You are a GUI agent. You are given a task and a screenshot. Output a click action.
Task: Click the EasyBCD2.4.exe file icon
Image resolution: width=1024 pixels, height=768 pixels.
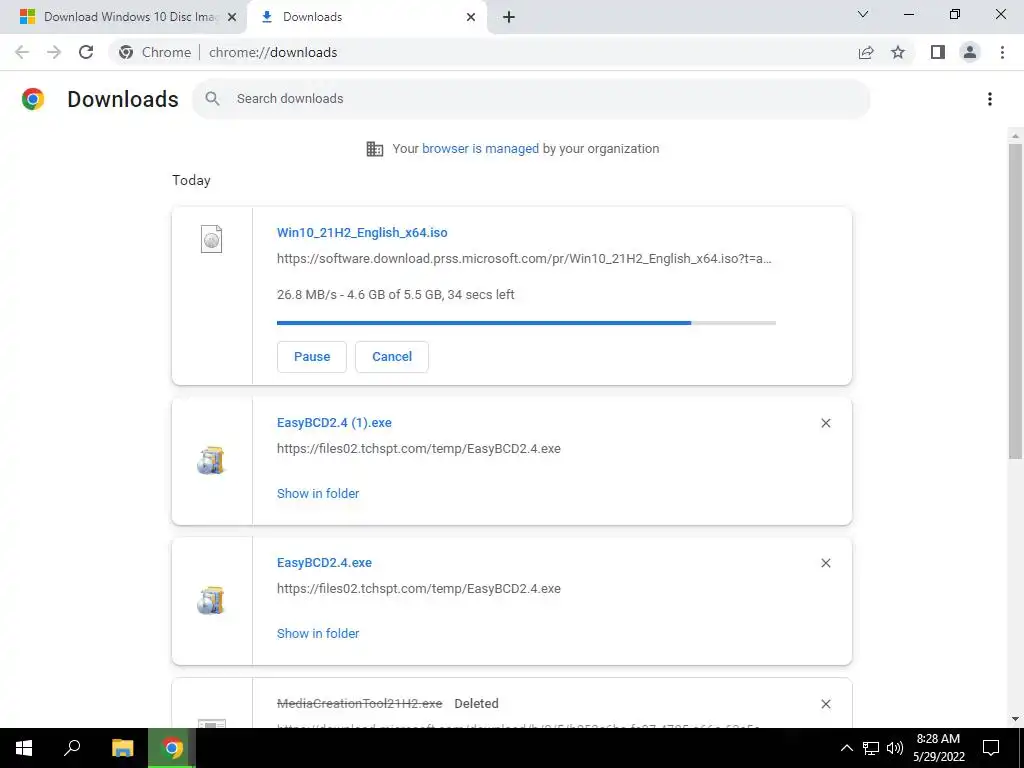point(210,601)
